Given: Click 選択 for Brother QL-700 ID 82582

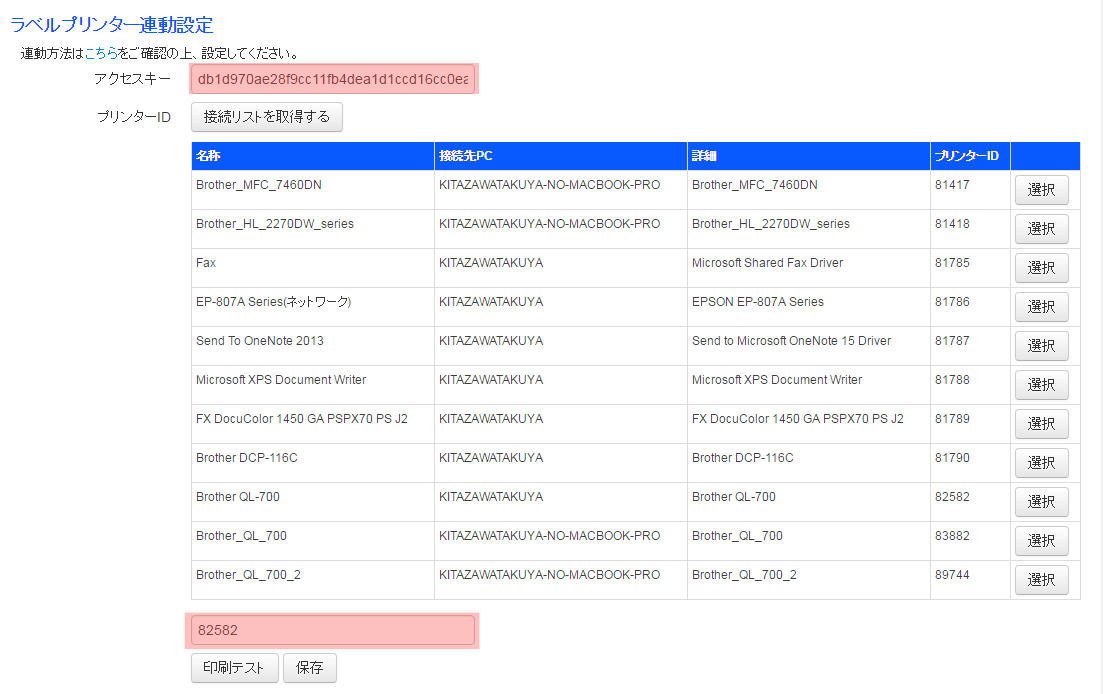Looking at the screenshot, I should pos(1041,502).
